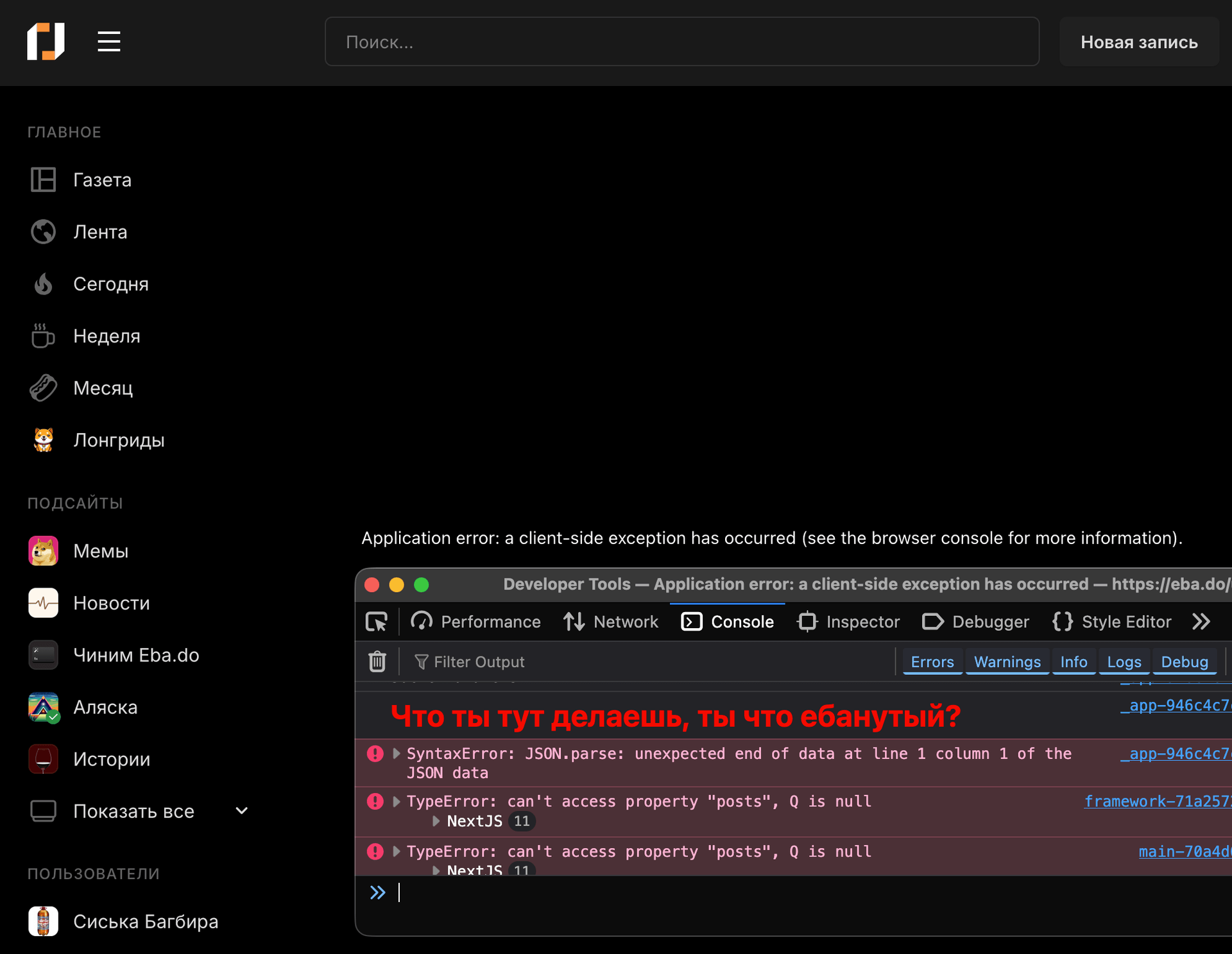Toggle the Warnings filter
1232x954 pixels.
click(1007, 661)
